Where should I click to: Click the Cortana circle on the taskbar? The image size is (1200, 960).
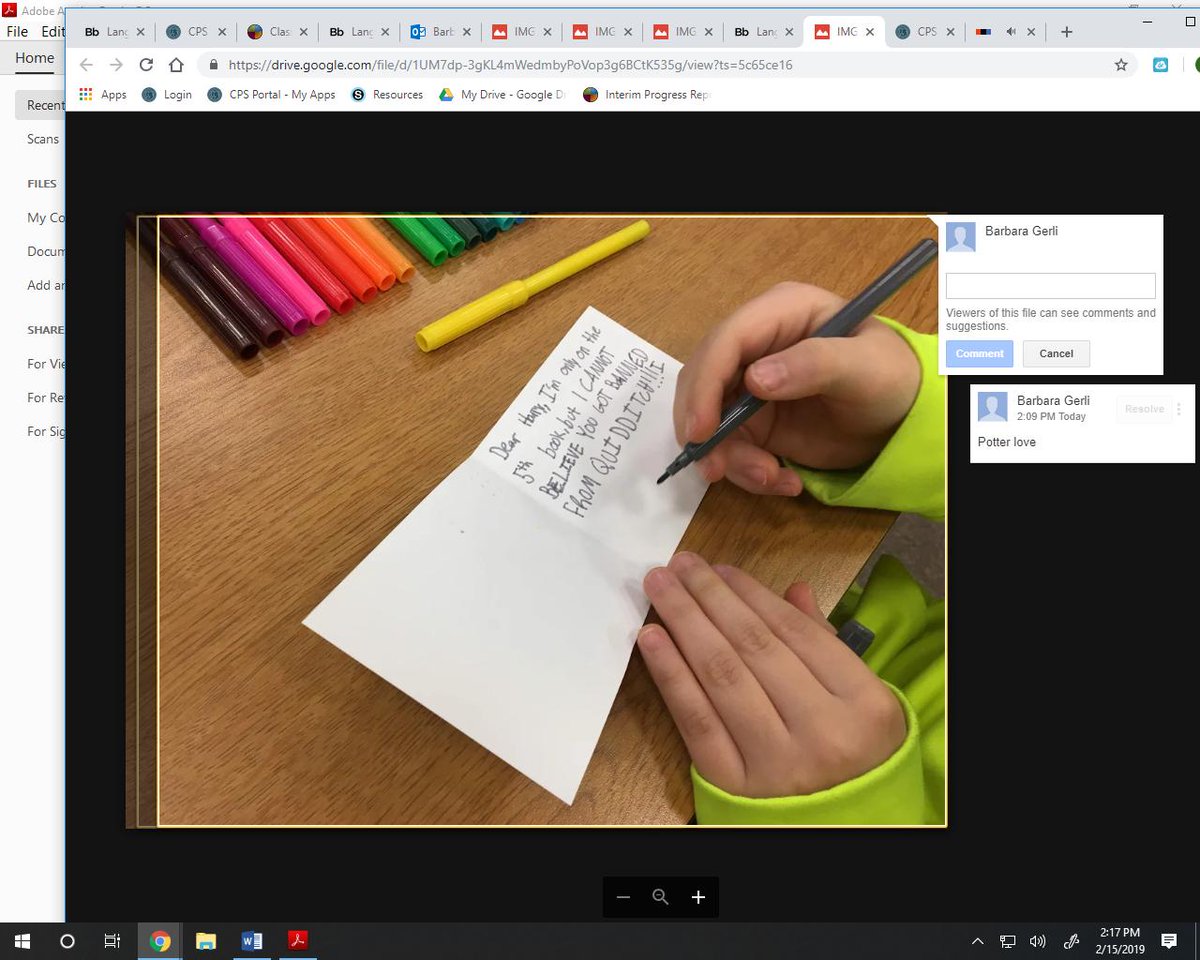coord(67,941)
